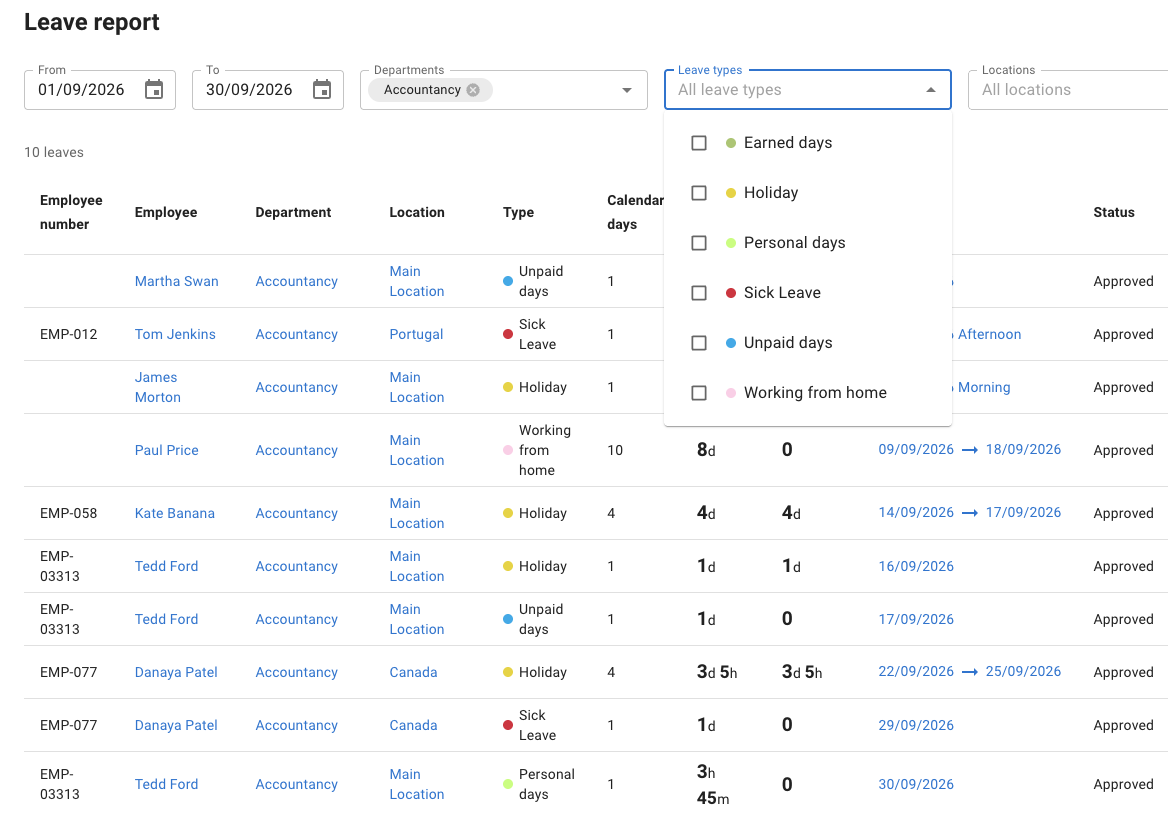Open end date 25/09/2026 link
The image size is (1168, 818).
click(x=1023, y=671)
